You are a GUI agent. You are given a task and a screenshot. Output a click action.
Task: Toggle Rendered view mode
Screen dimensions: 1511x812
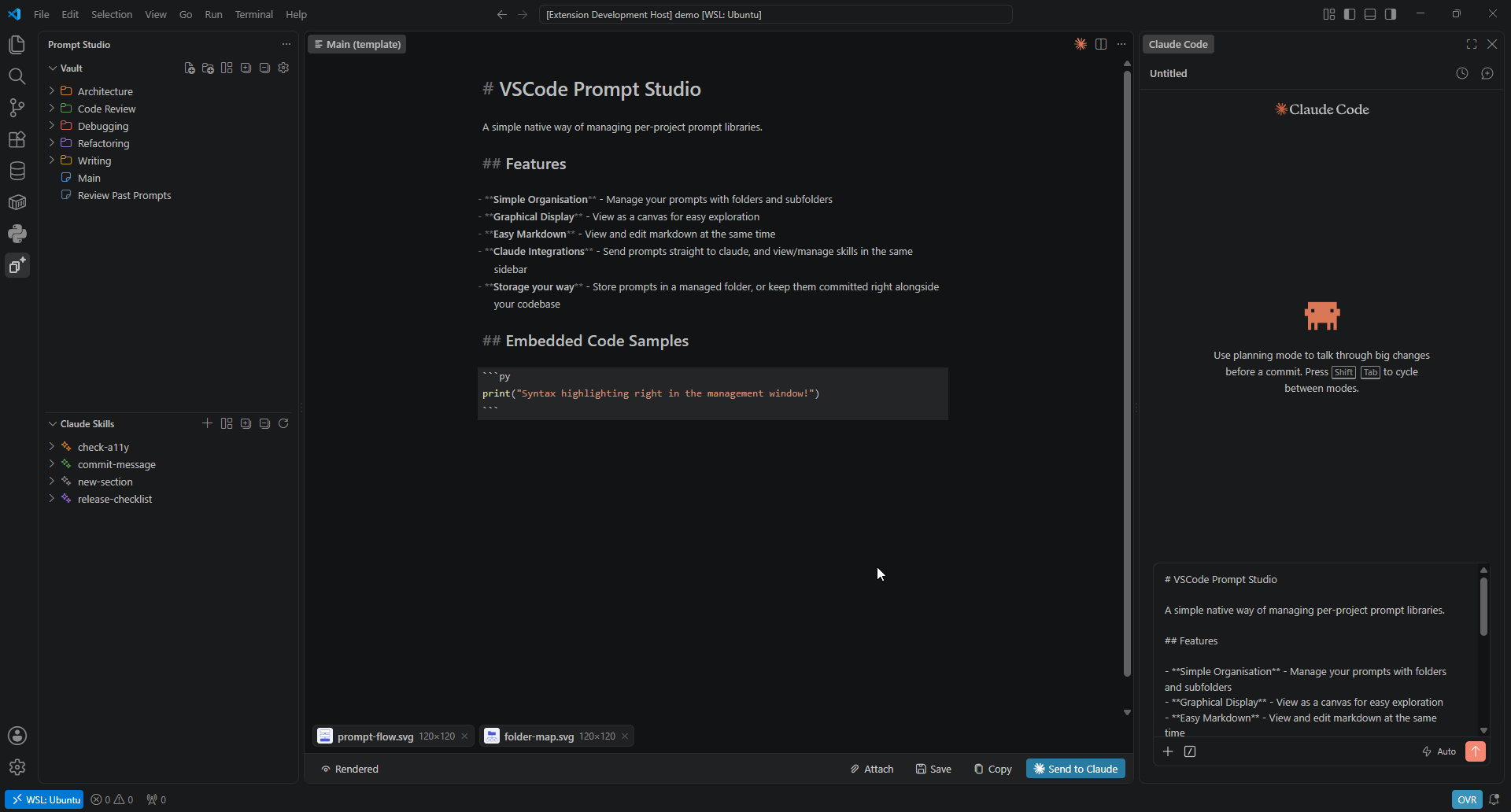tap(349, 769)
